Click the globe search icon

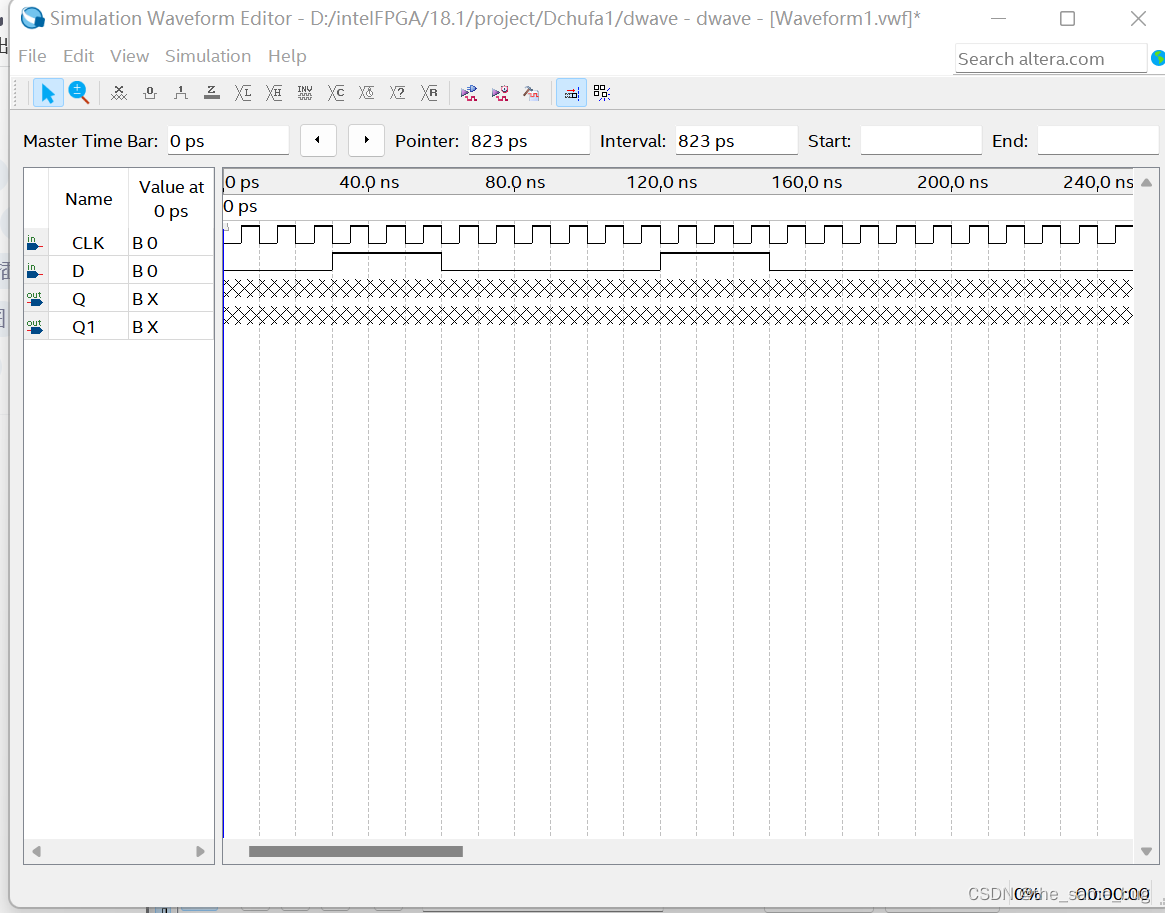coord(1158,58)
